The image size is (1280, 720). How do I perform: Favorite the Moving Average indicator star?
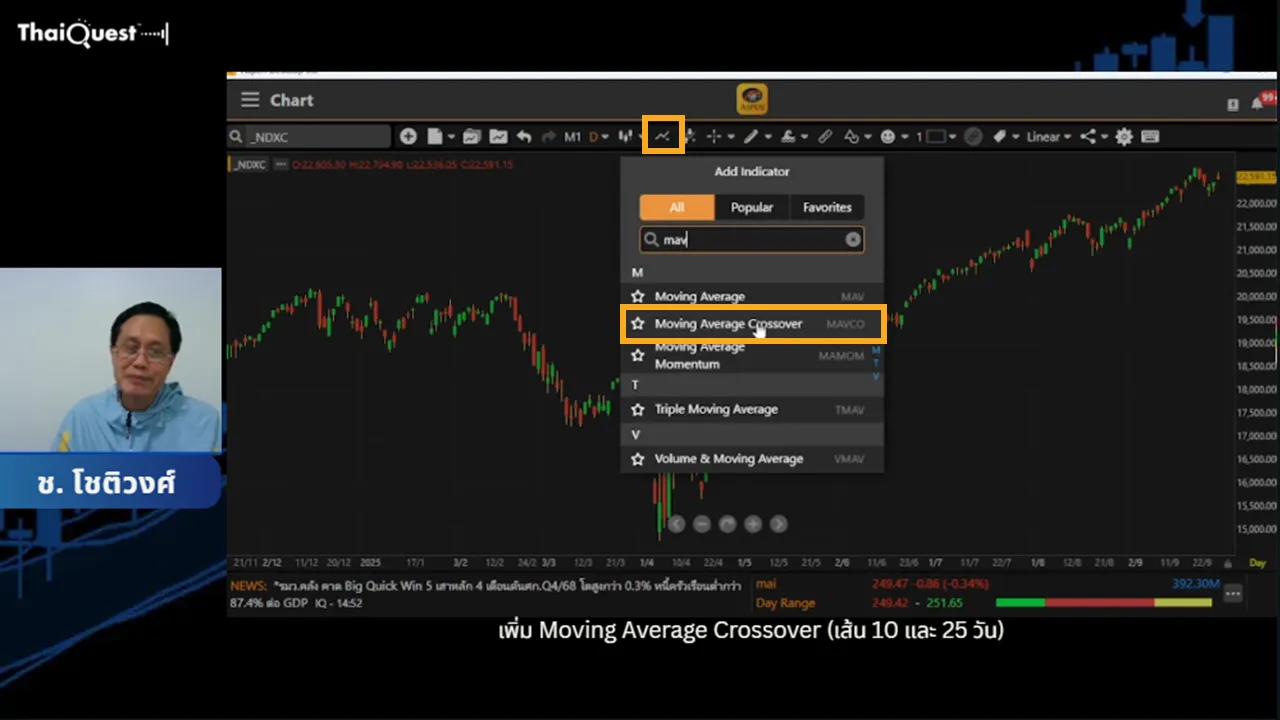(638, 297)
